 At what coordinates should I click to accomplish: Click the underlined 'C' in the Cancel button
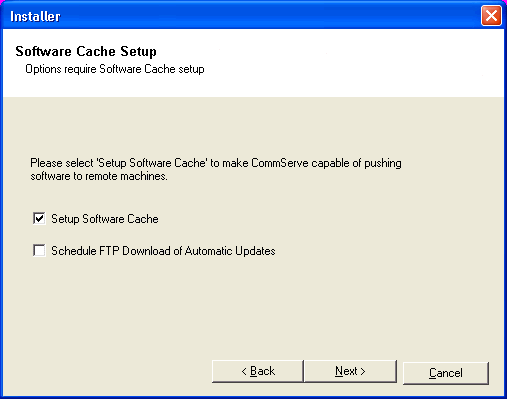pyautogui.click(x=433, y=373)
